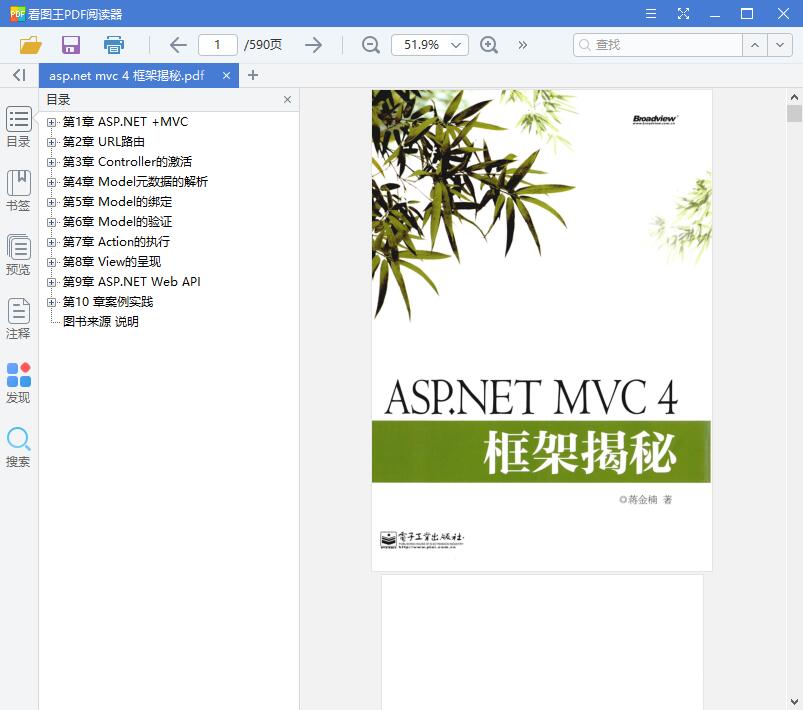Zoom in with the plus magnifier
This screenshot has height=710, width=803.
[x=489, y=45]
